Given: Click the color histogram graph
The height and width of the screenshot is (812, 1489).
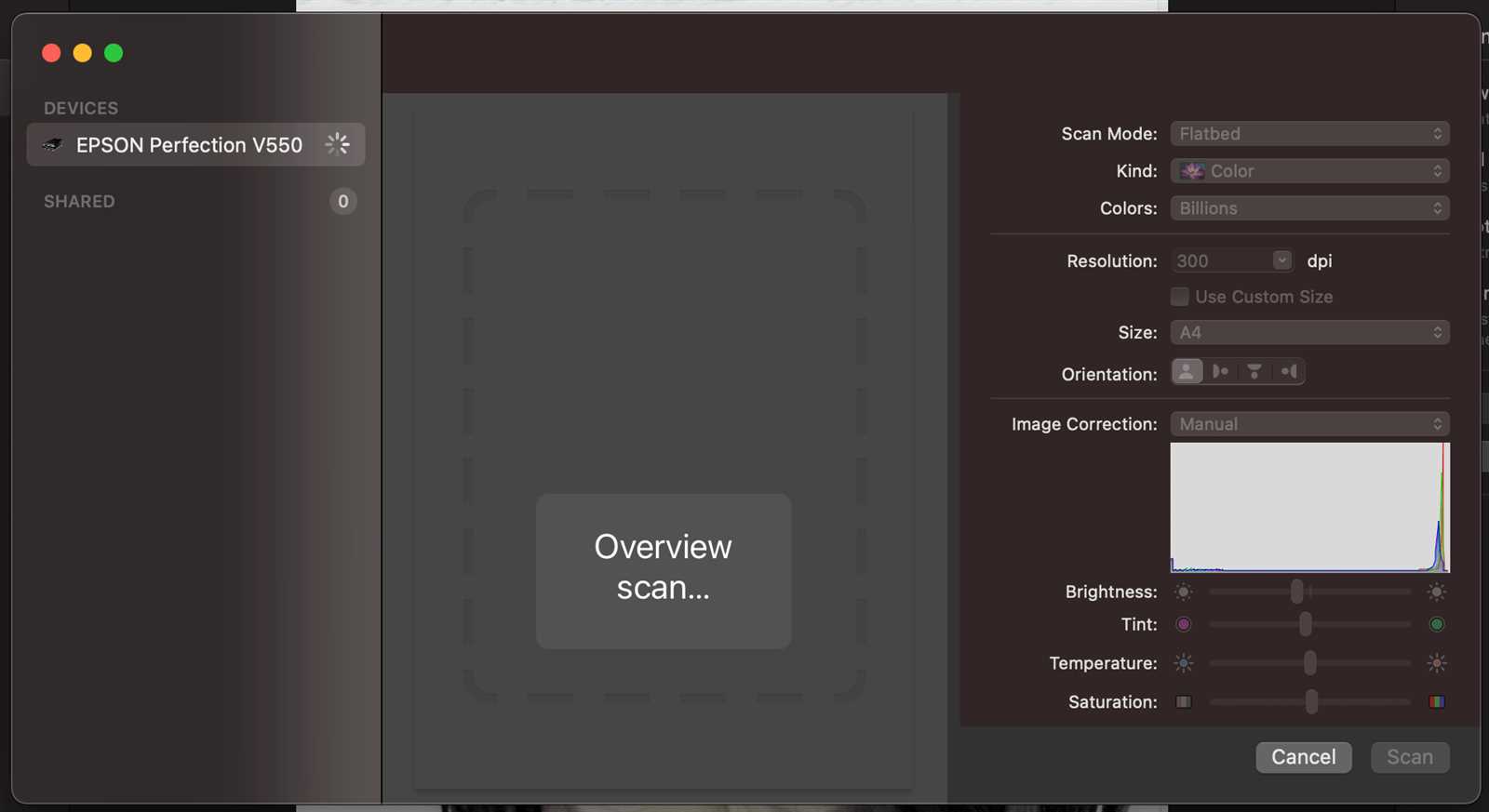Looking at the screenshot, I should [x=1309, y=507].
